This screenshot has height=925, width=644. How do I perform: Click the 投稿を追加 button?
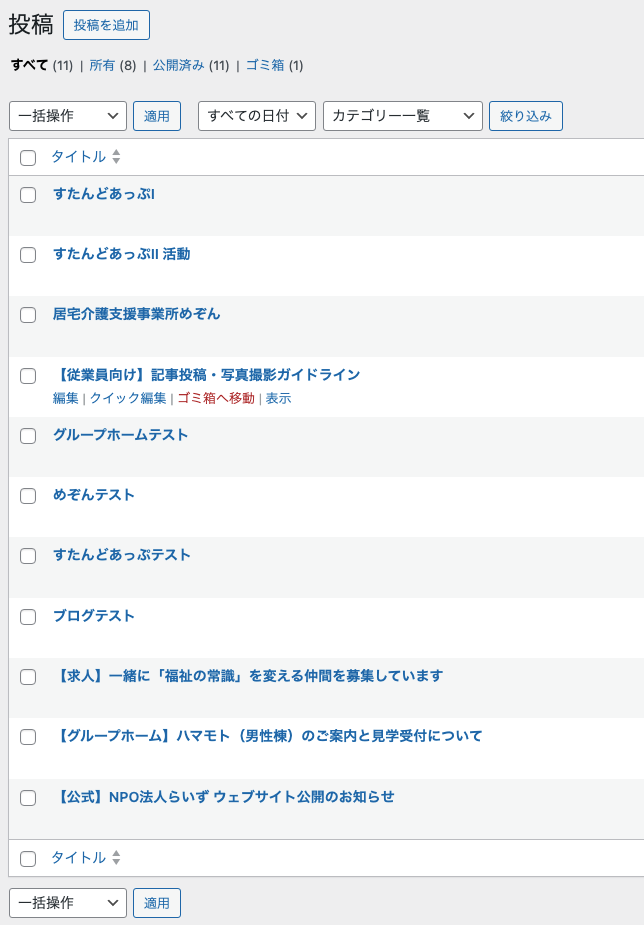[106, 25]
